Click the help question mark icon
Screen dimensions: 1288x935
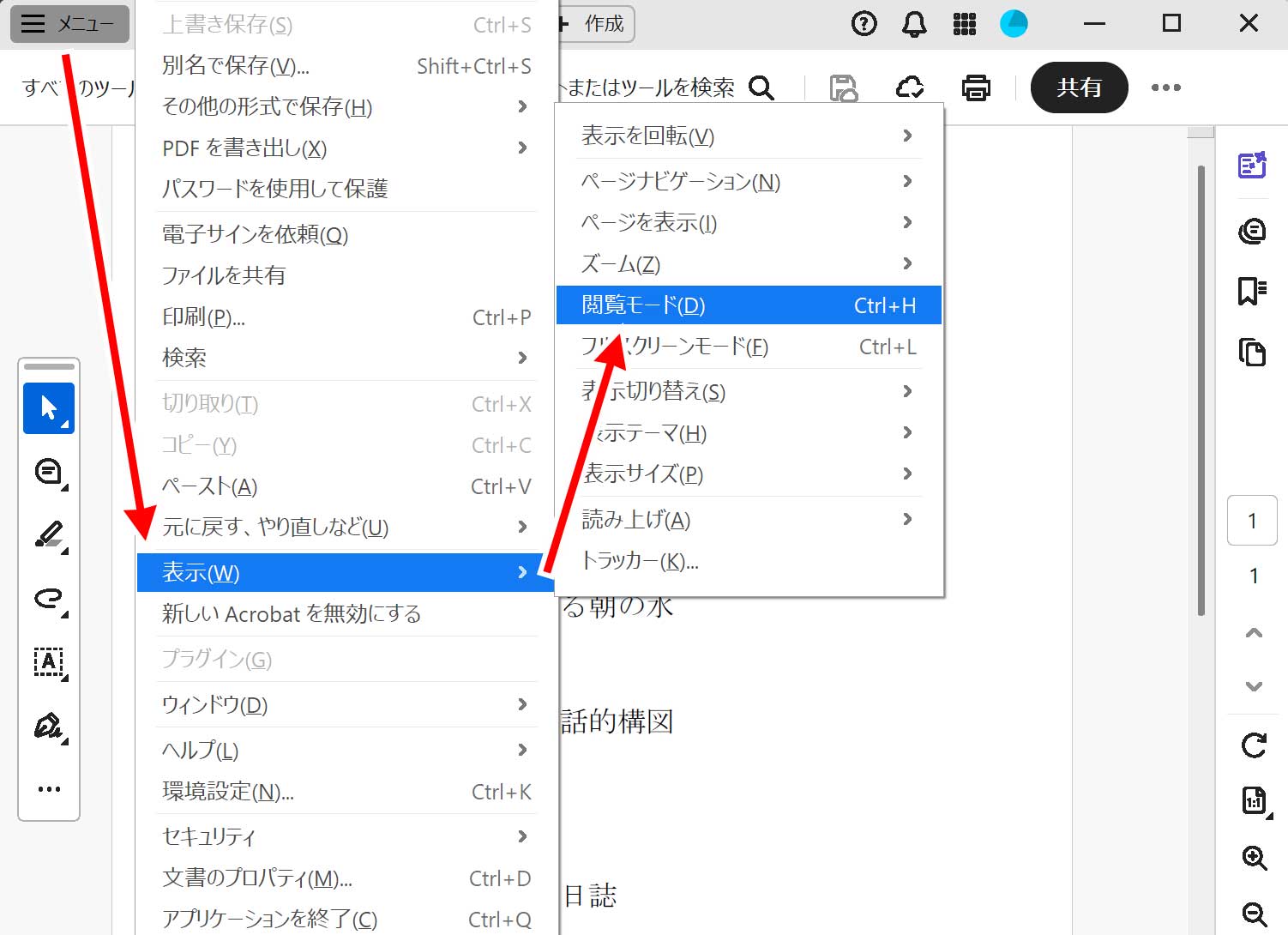[x=864, y=24]
